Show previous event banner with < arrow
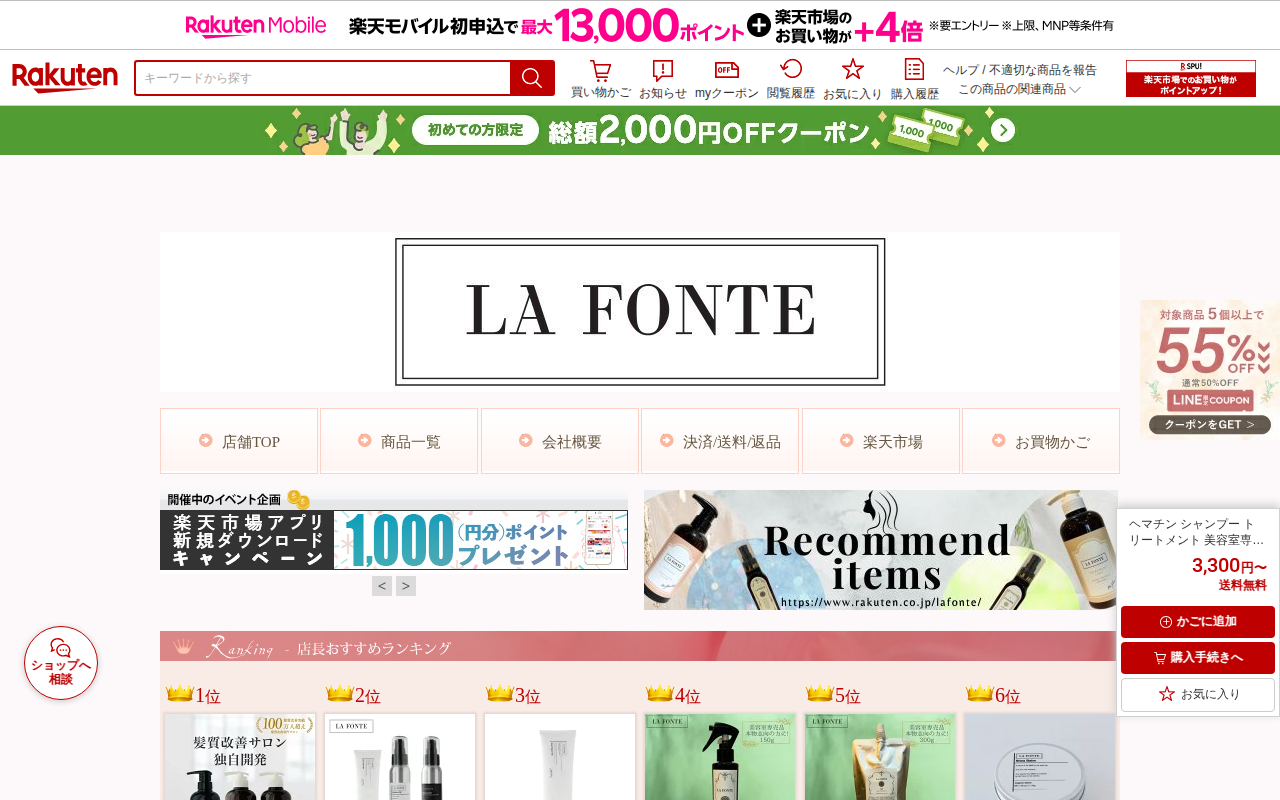 point(382,586)
